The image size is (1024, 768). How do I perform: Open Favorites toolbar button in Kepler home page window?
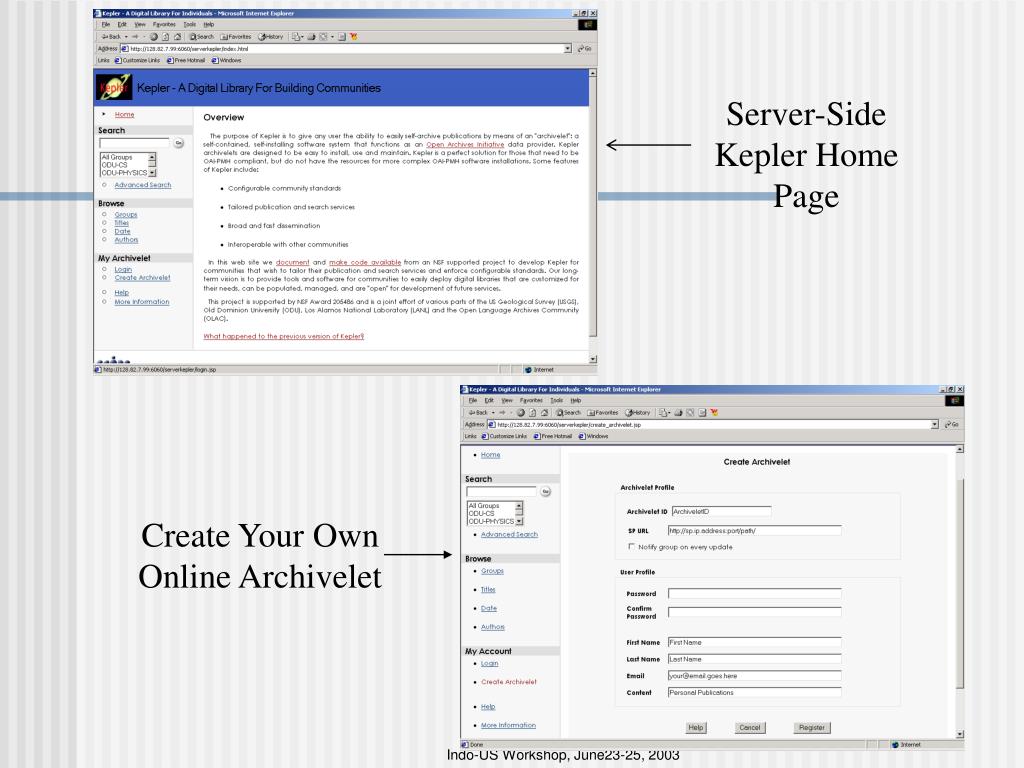(236, 37)
